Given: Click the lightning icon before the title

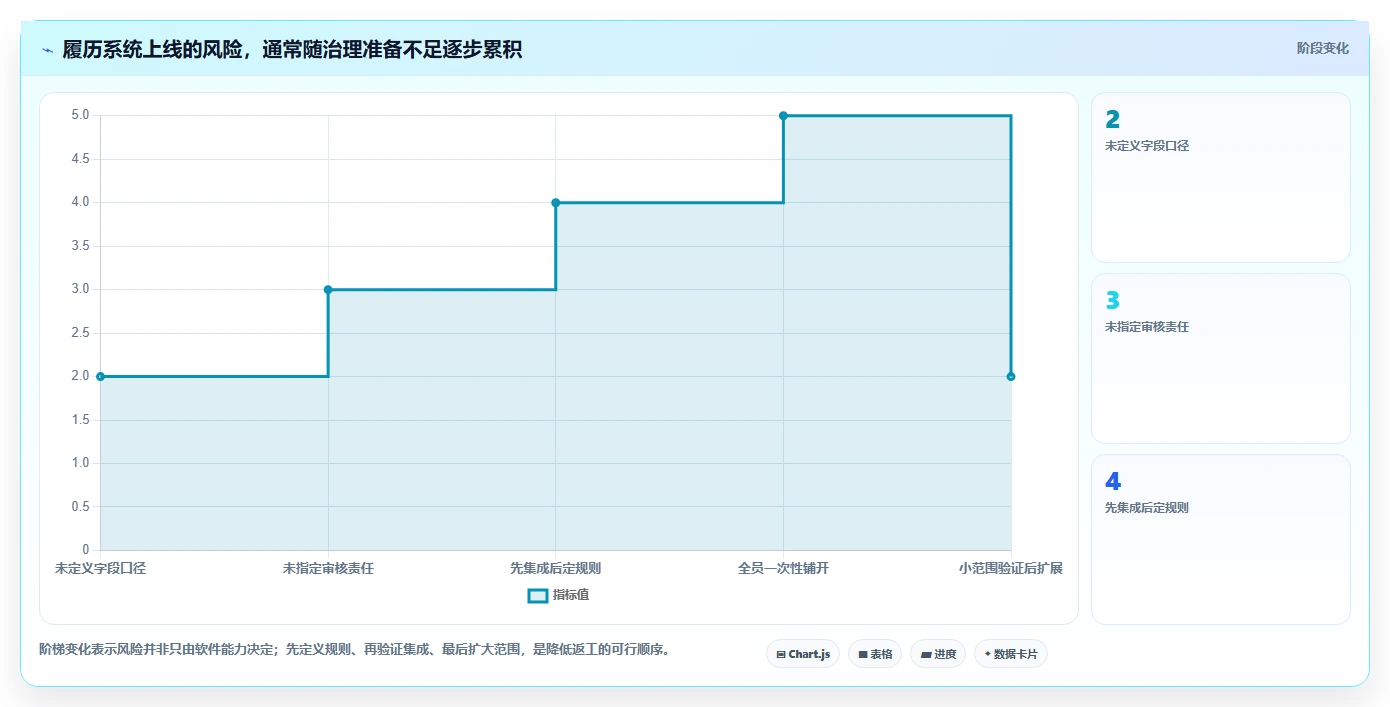Looking at the screenshot, I should pyautogui.click(x=47, y=50).
